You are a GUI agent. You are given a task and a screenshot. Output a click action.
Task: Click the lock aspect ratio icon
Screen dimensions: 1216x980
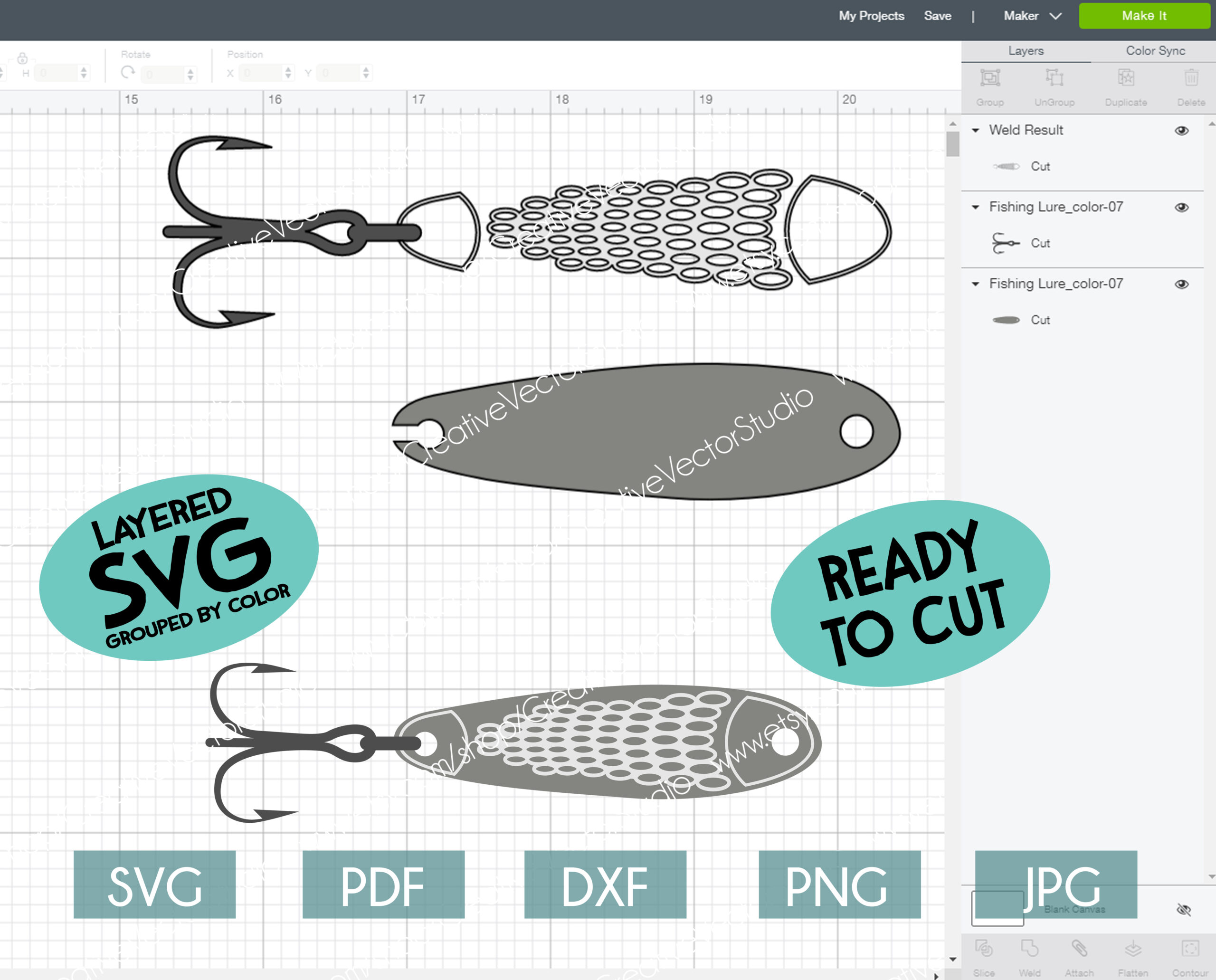23,57
